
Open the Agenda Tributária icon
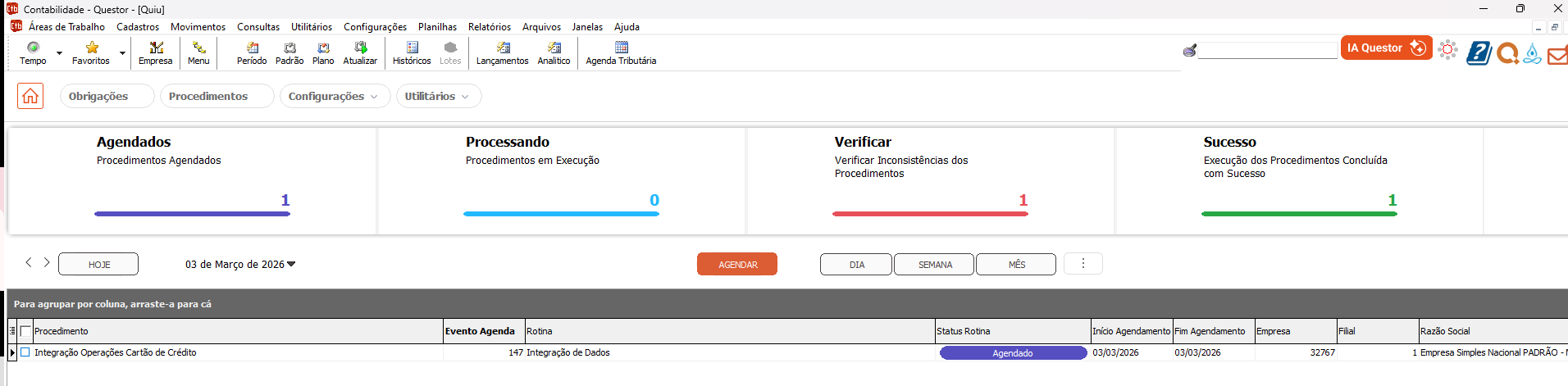click(x=621, y=52)
